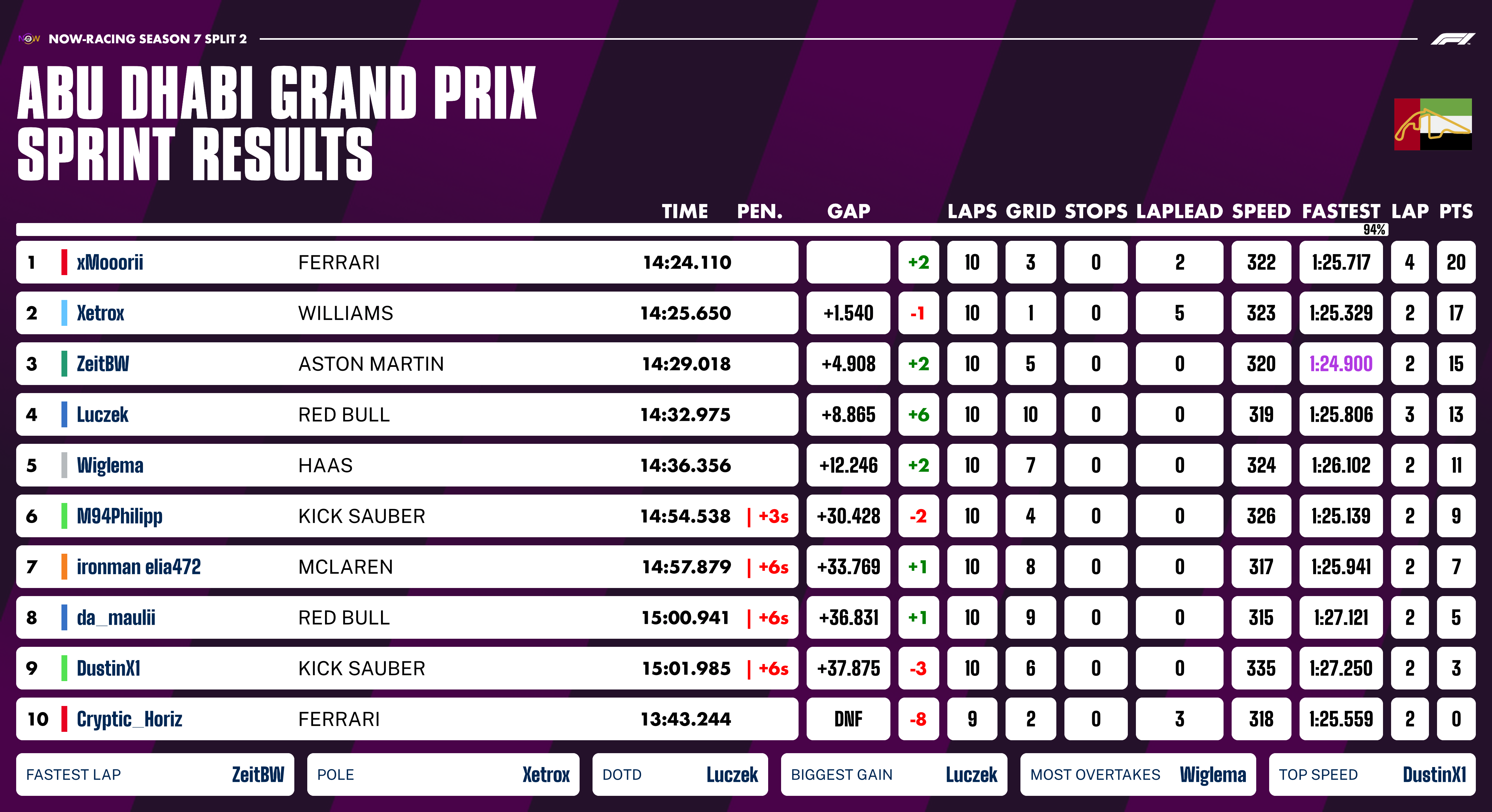Click the Williams light-blue stripe beside Xetrox
The width and height of the screenshot is (1492, 812).
click(x=64, y=313)
